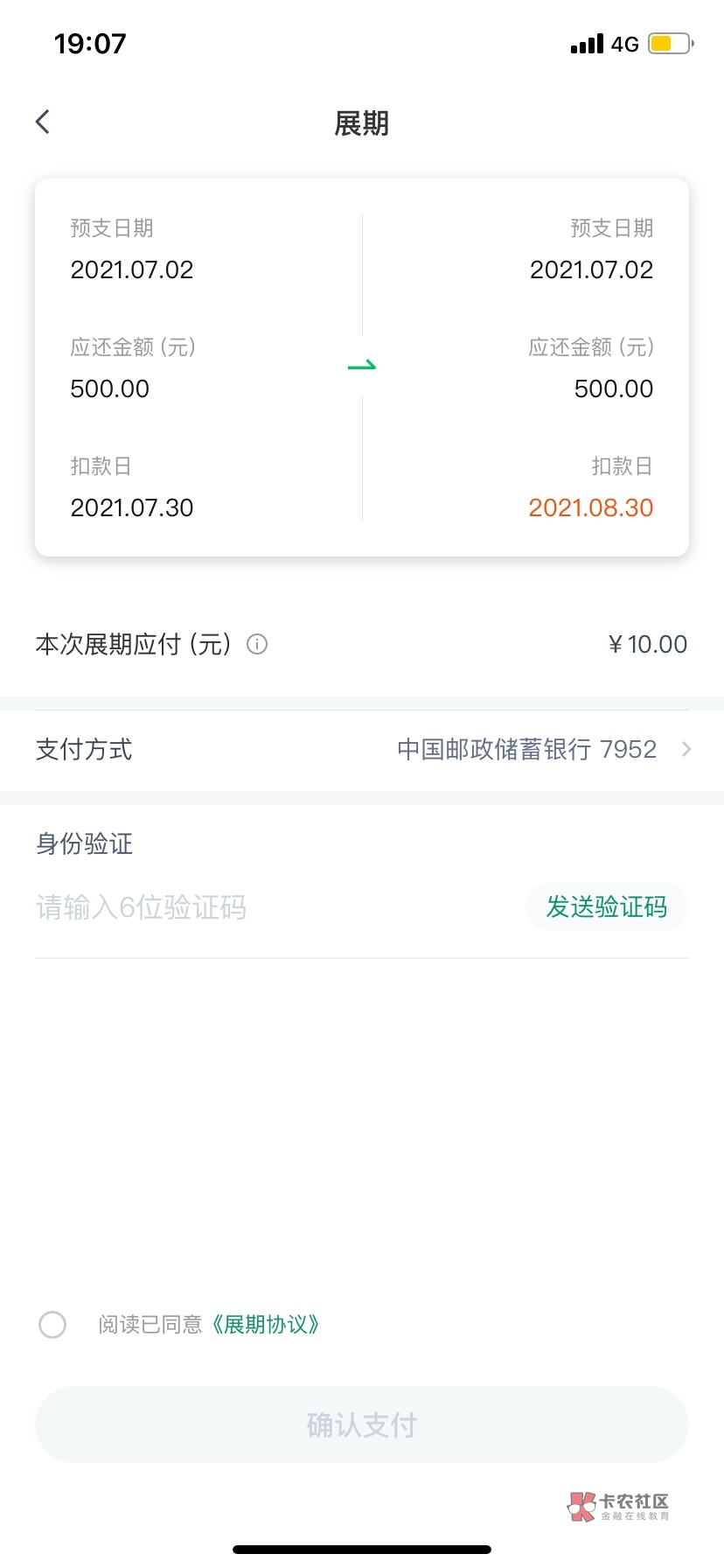Tap the battery status icon

[671, 44]
